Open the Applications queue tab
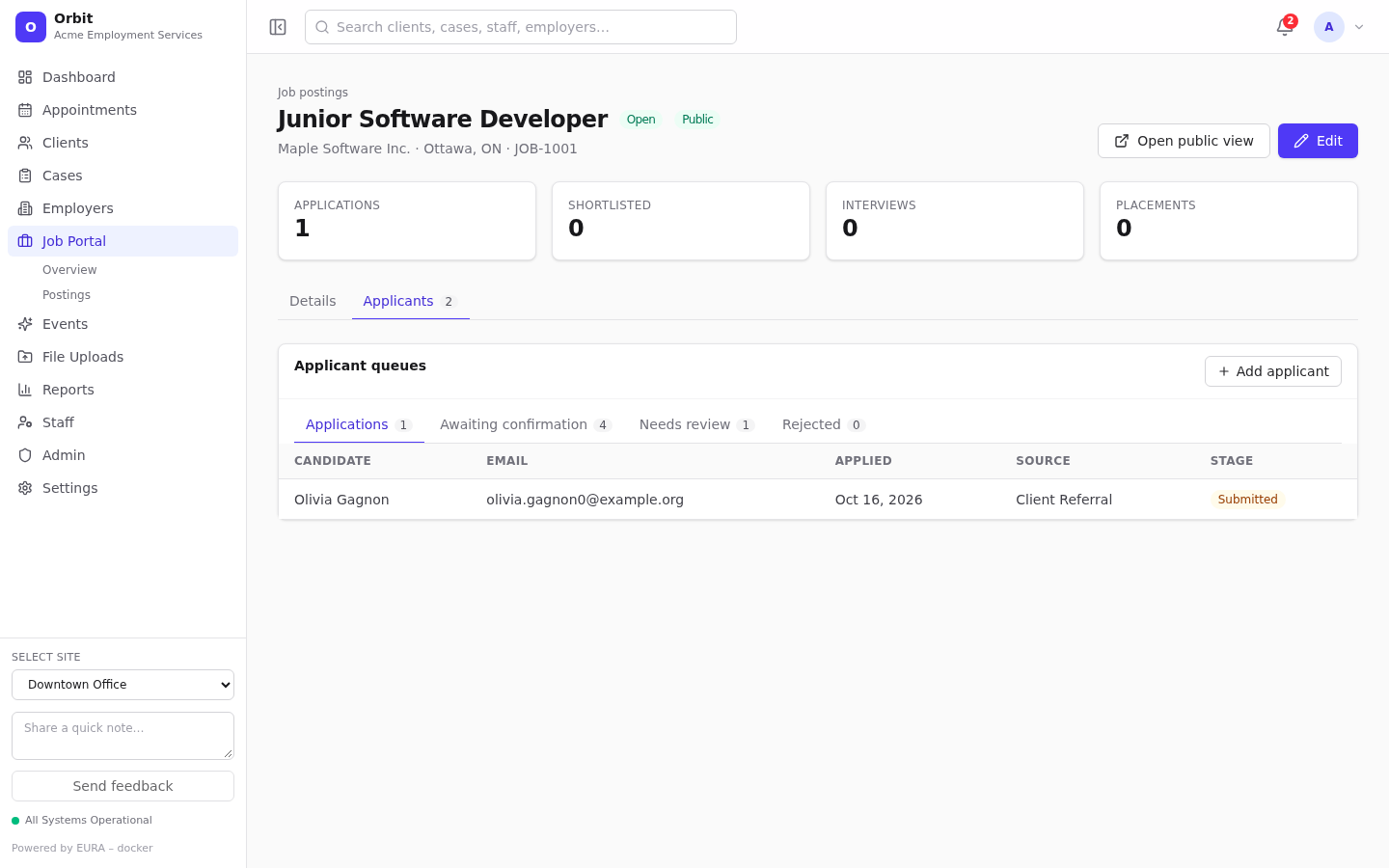The height and width of the screenshot is (868, 1389). [359, 424]
